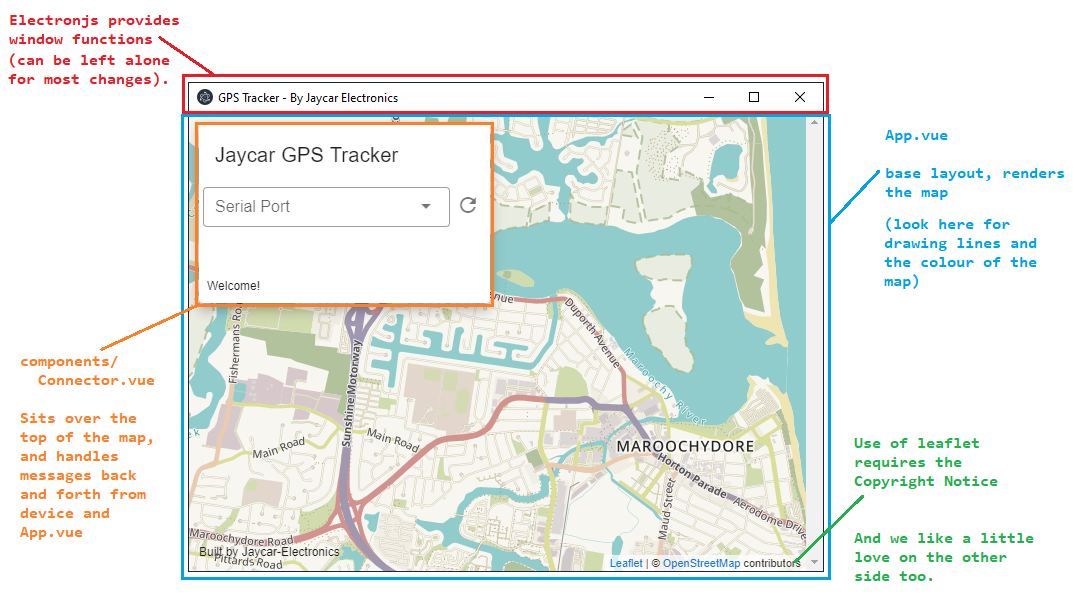Screen dimensions: 1074x597
Task: Click the window title GPS Tracker text
Action: [308, 98]
